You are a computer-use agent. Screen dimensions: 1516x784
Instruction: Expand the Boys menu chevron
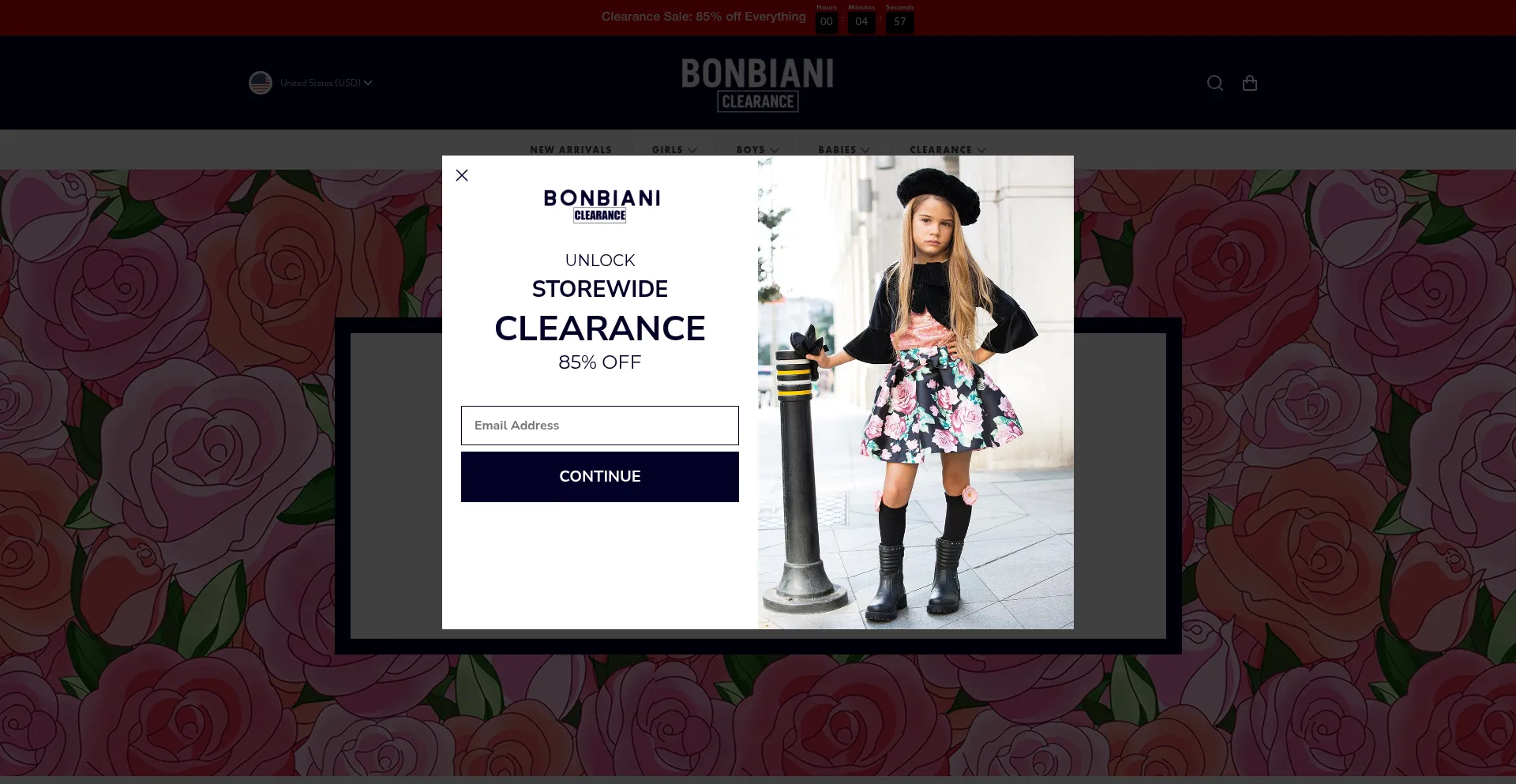[x=775, y=150]
